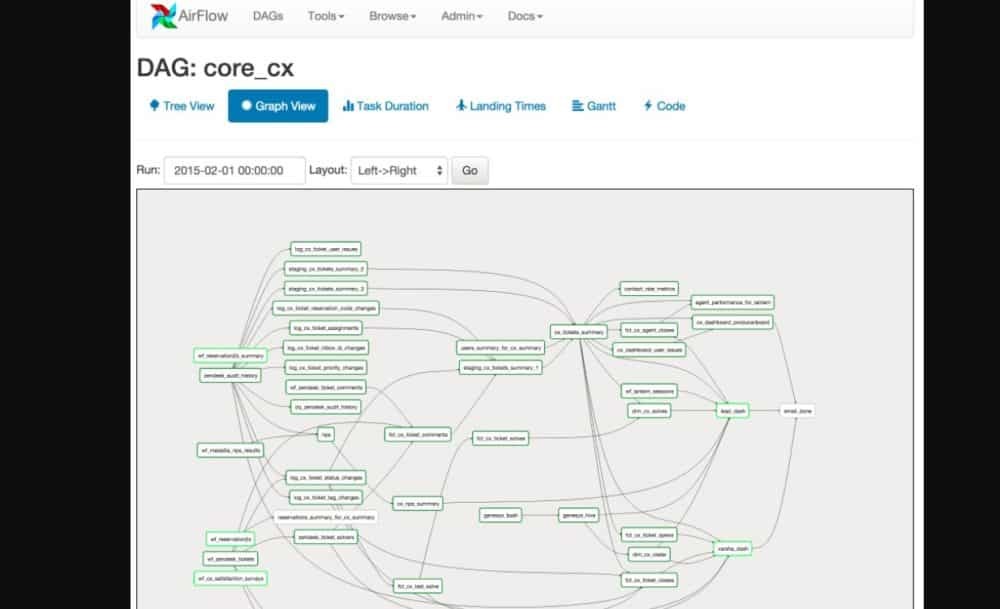Select the cx_tickets_summary task node
This screenshot has height=609, width=1000.
(578, 332)
